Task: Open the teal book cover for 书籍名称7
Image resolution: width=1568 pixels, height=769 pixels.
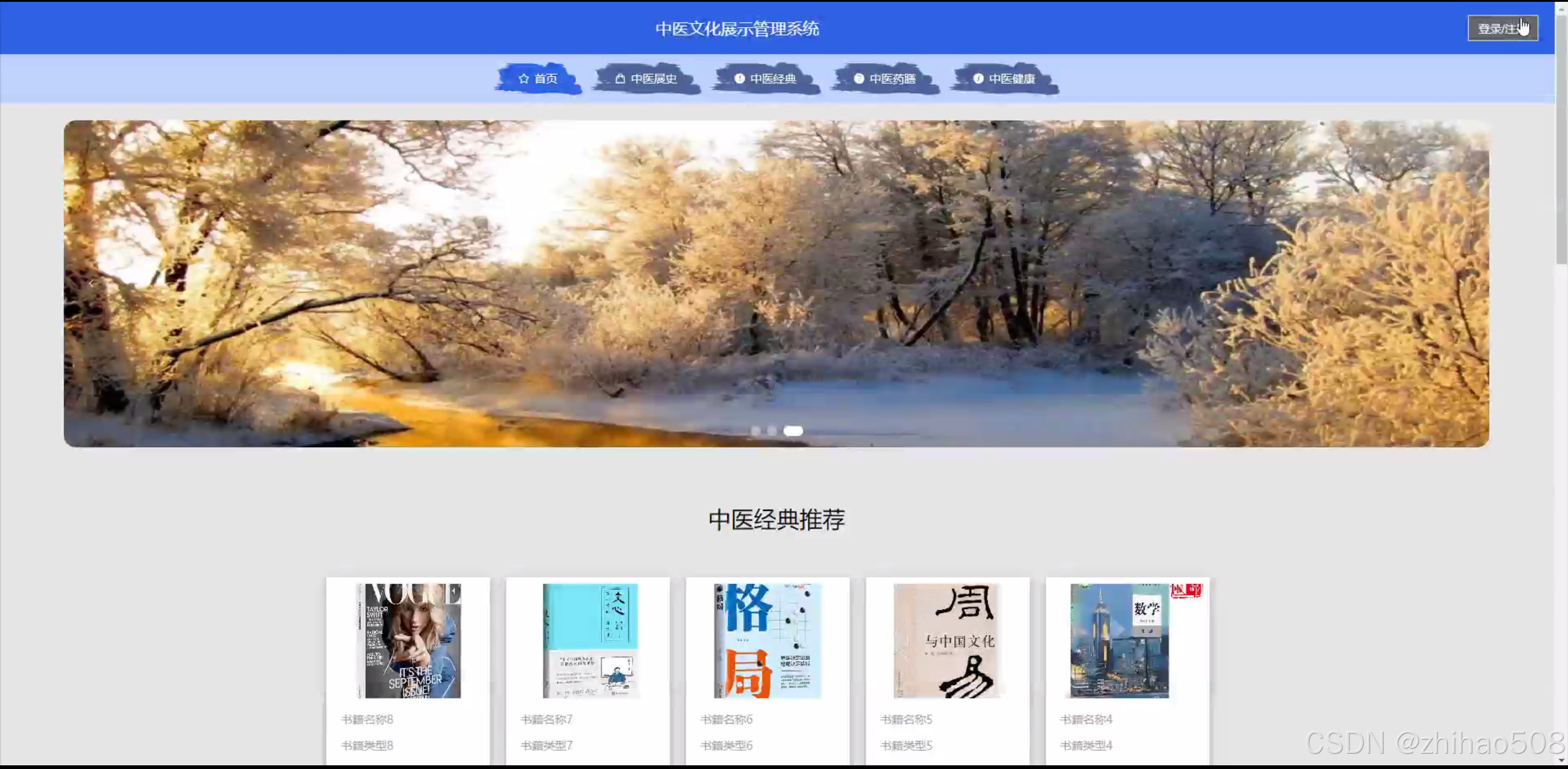Action: pyautogui.click(x=589, y=640)
